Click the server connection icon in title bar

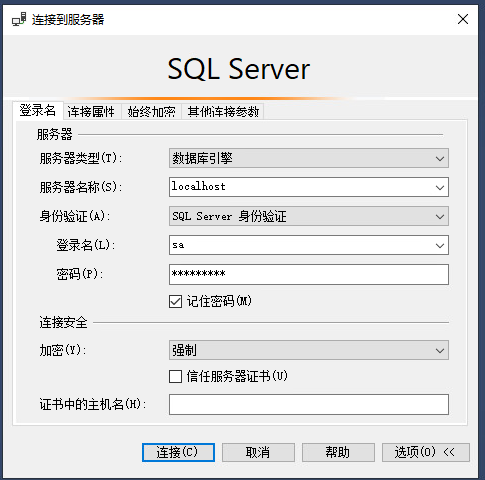pyautogui.click(x=19, y=19)
